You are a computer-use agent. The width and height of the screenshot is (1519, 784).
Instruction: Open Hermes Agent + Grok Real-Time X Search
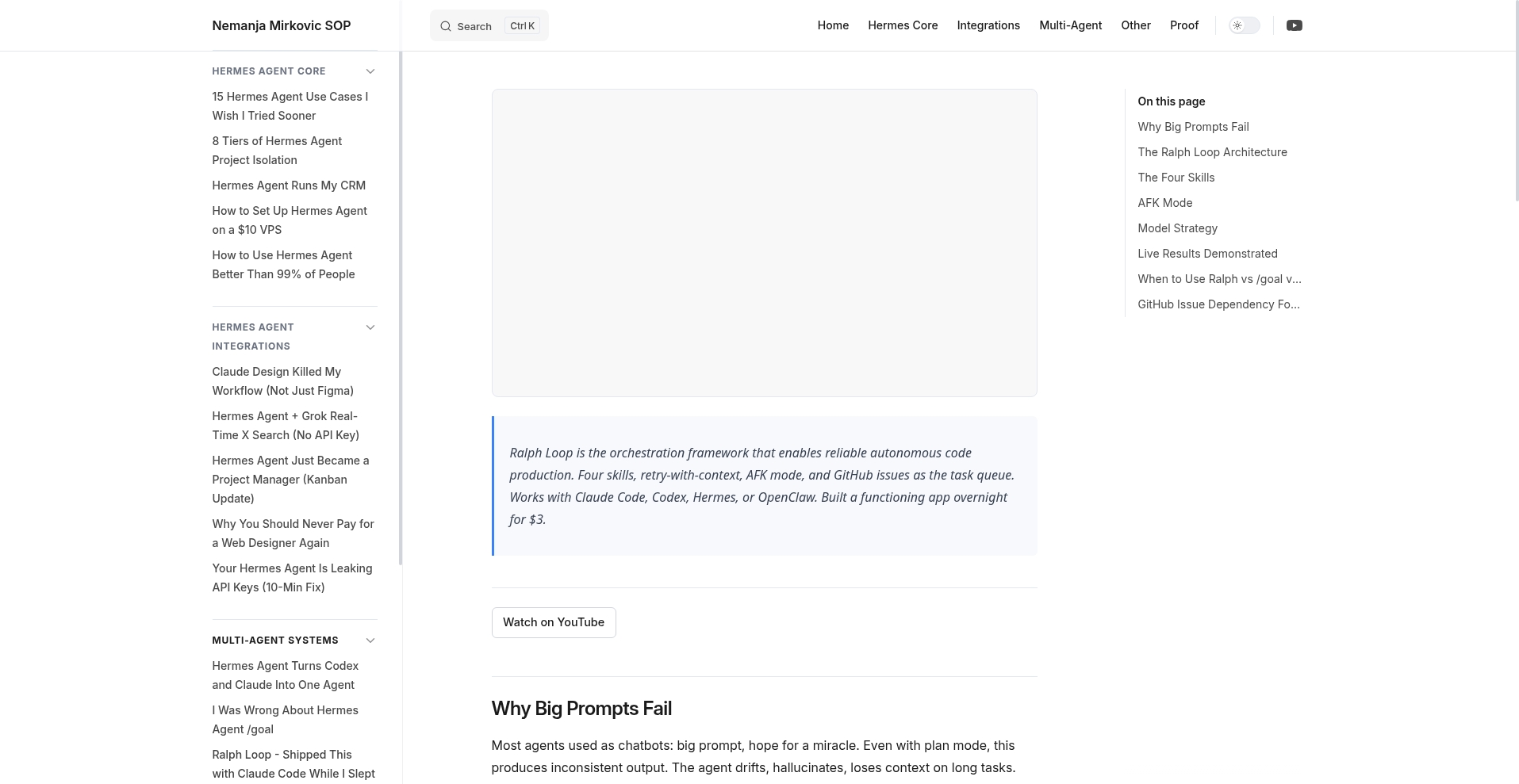[x=286, y=426]
